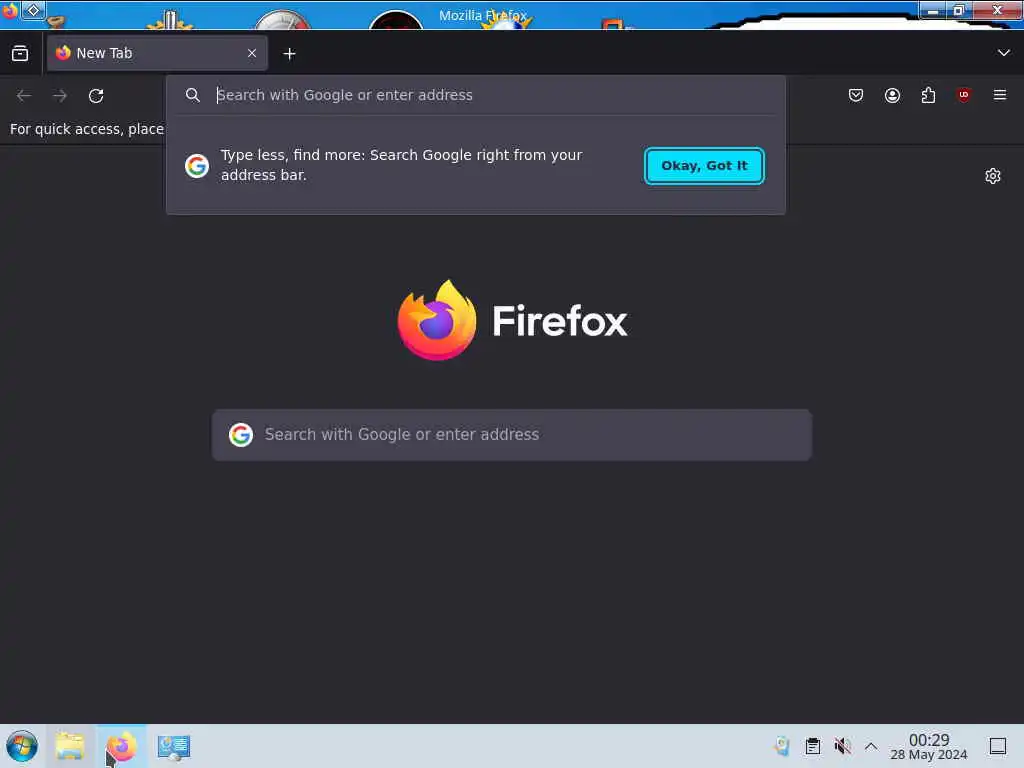Click the Okay, Got It button

pyautogui.click(x=704, y=166)
